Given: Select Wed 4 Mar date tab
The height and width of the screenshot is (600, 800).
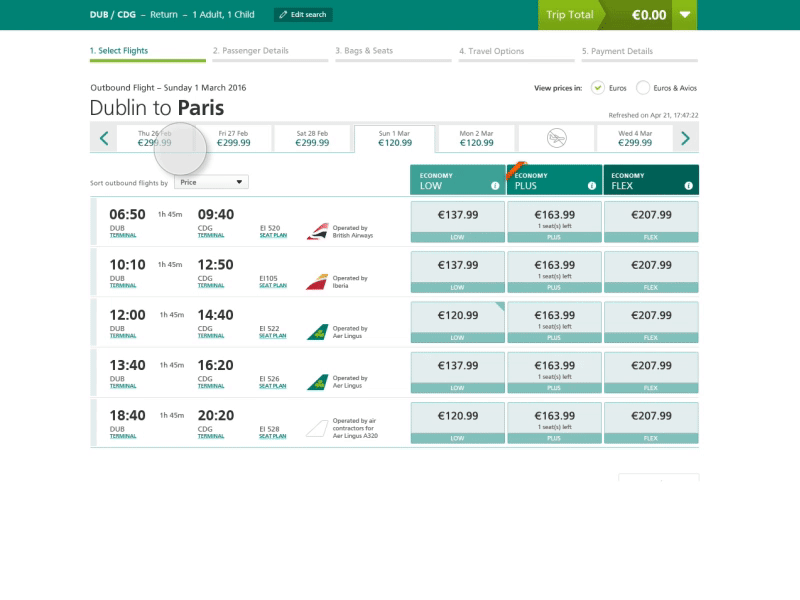Looking at the screenshot, I should tap(635, 138).
